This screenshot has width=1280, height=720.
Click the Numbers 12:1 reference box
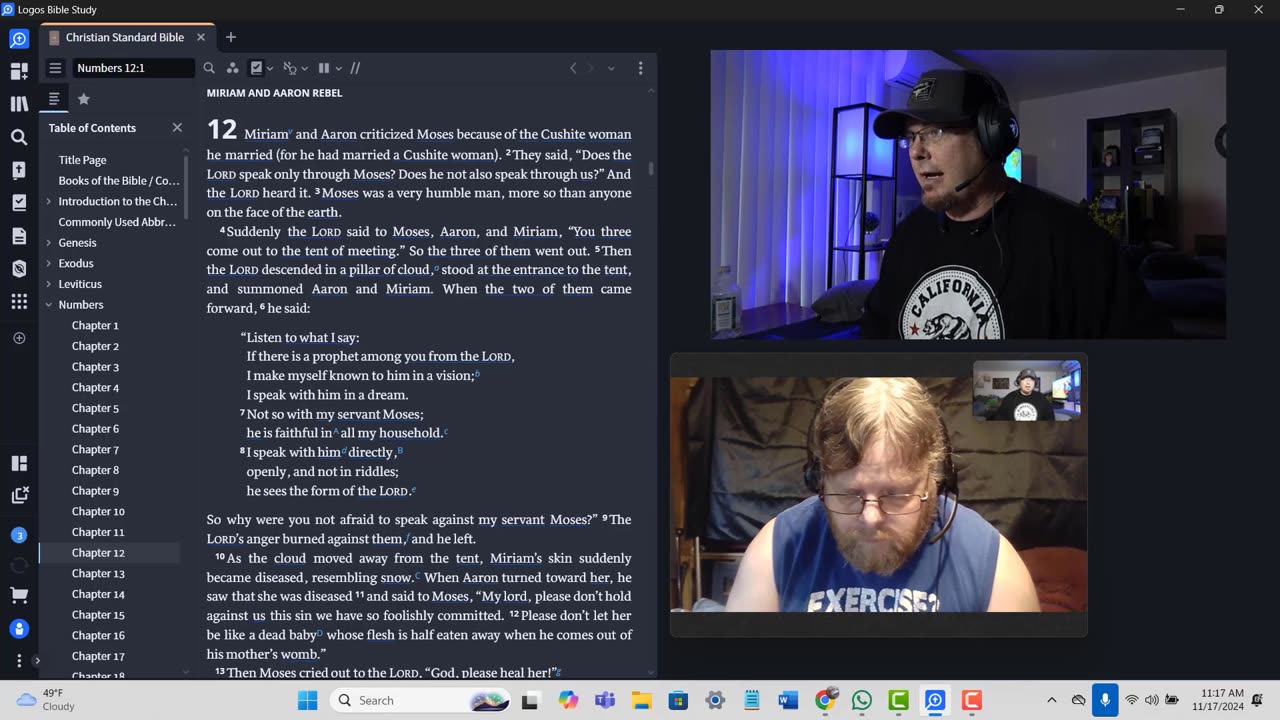132,68
